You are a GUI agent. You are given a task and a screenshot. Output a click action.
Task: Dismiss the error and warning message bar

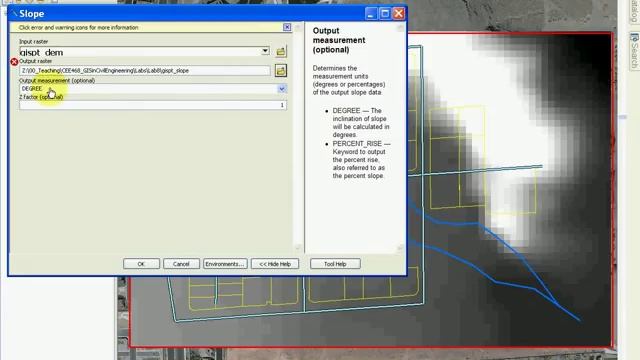tap(287, 27)
